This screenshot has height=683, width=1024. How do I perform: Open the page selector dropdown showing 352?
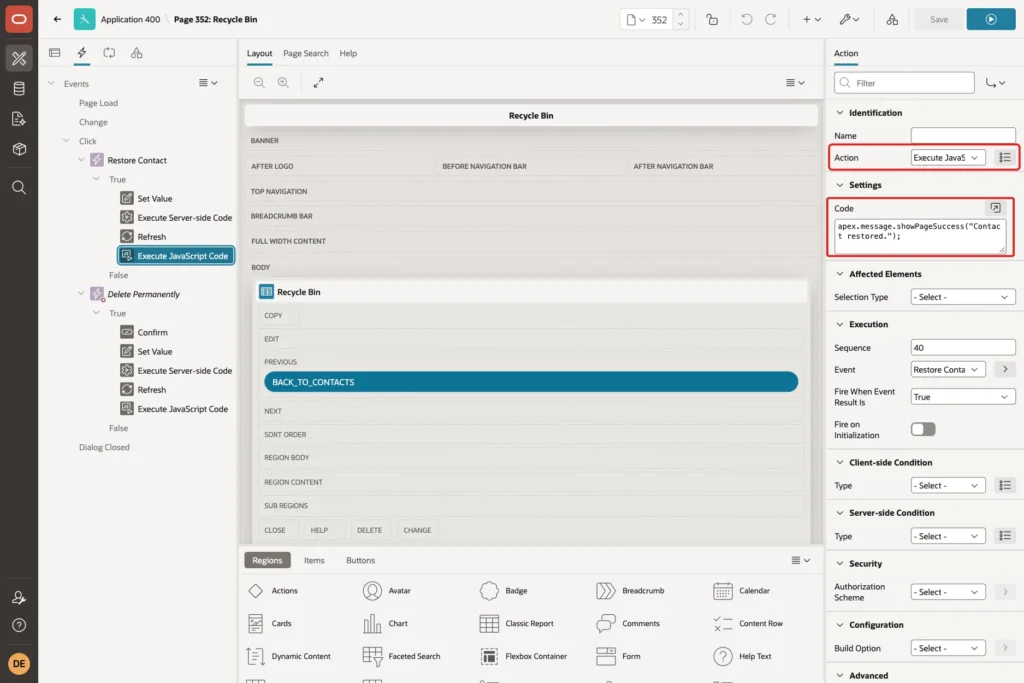(x=635, y=20)
